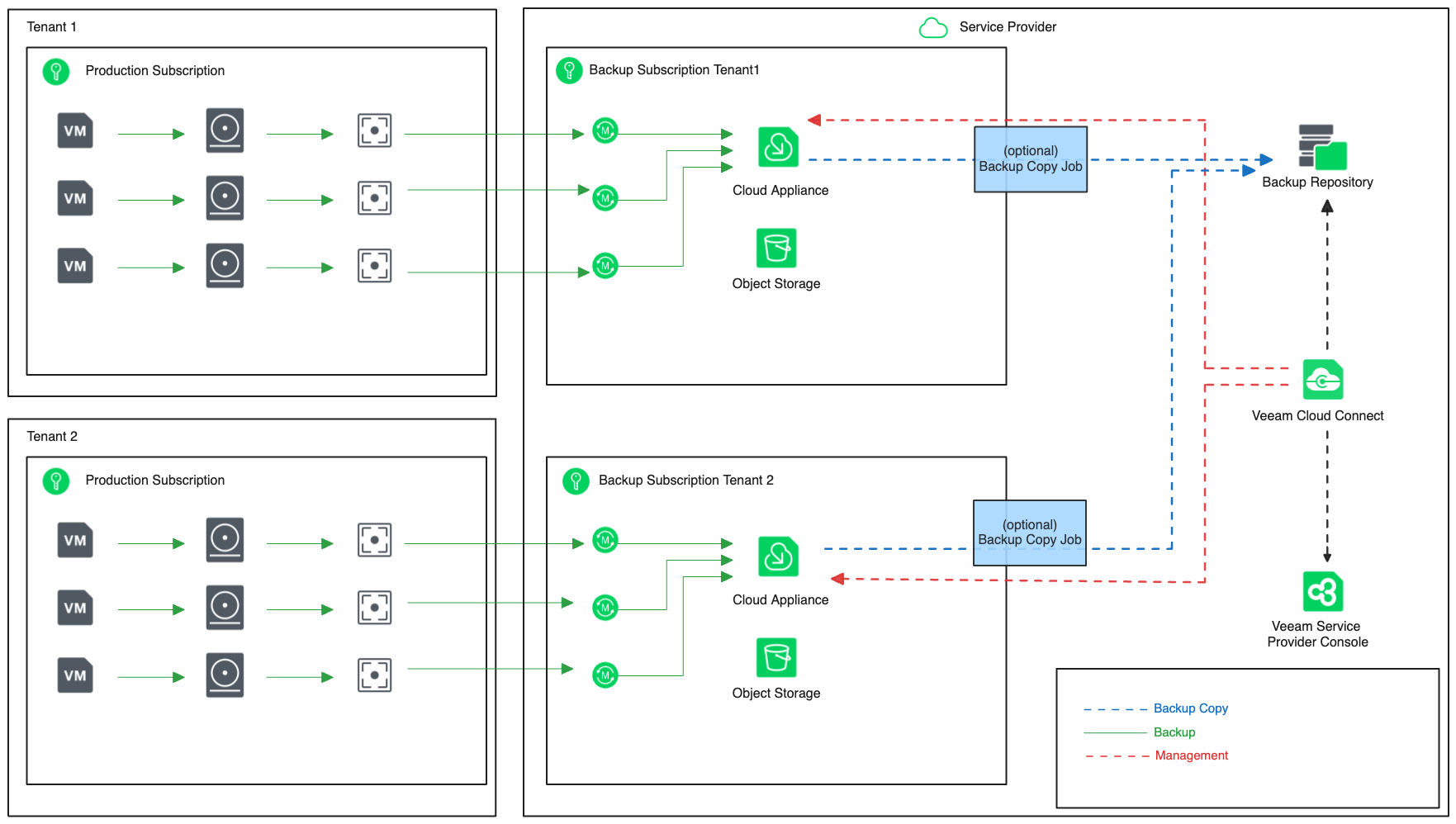Select the top worker icon in Backup Subscription Tenant 2

(x=605, y=540)
